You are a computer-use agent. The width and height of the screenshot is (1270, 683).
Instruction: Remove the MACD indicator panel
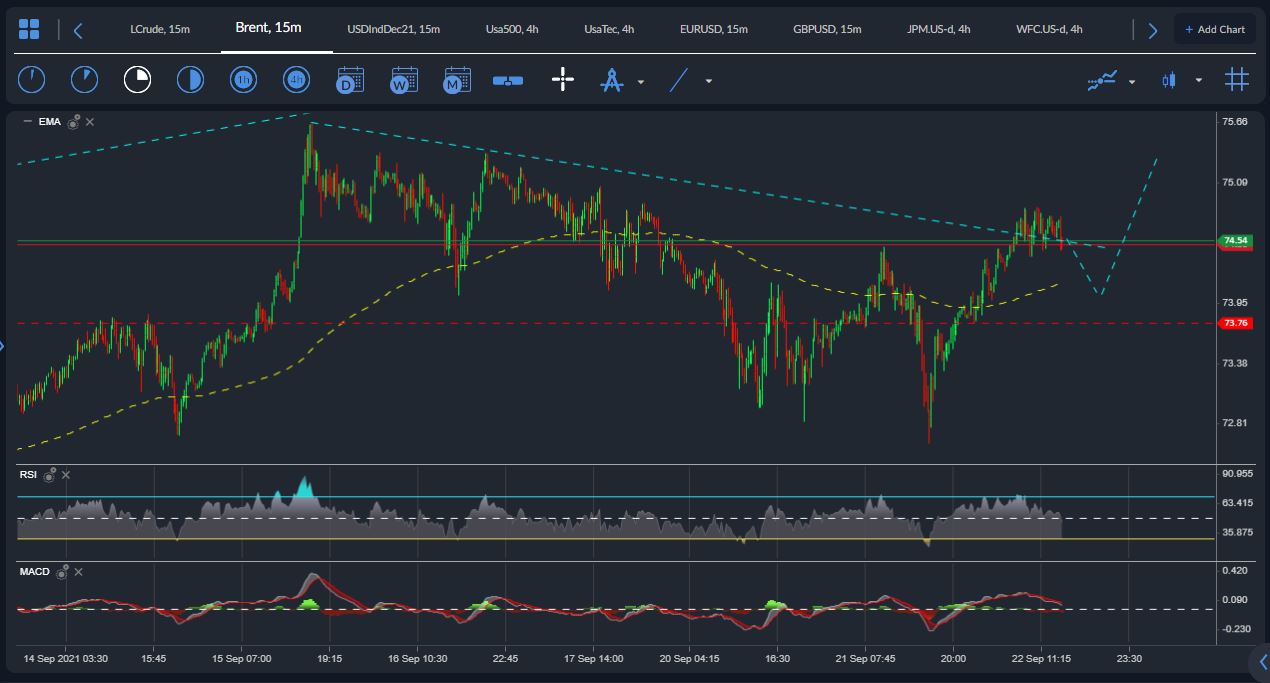pyautogui.click(x=79, y=572)
